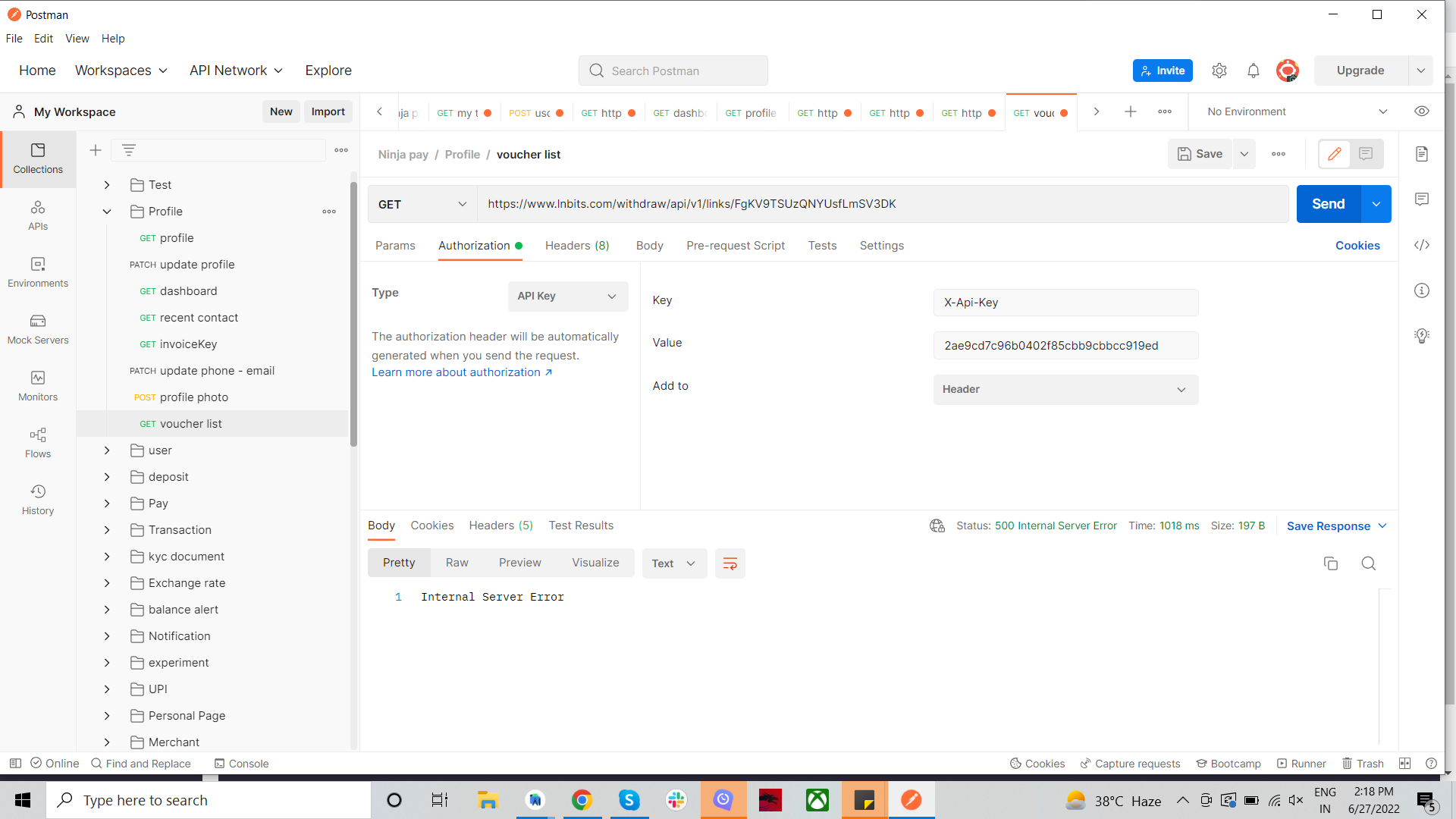Open the Mock Servers sidebar panel
The width and height of the screenshot is (1456, 819).
[38, 329]
